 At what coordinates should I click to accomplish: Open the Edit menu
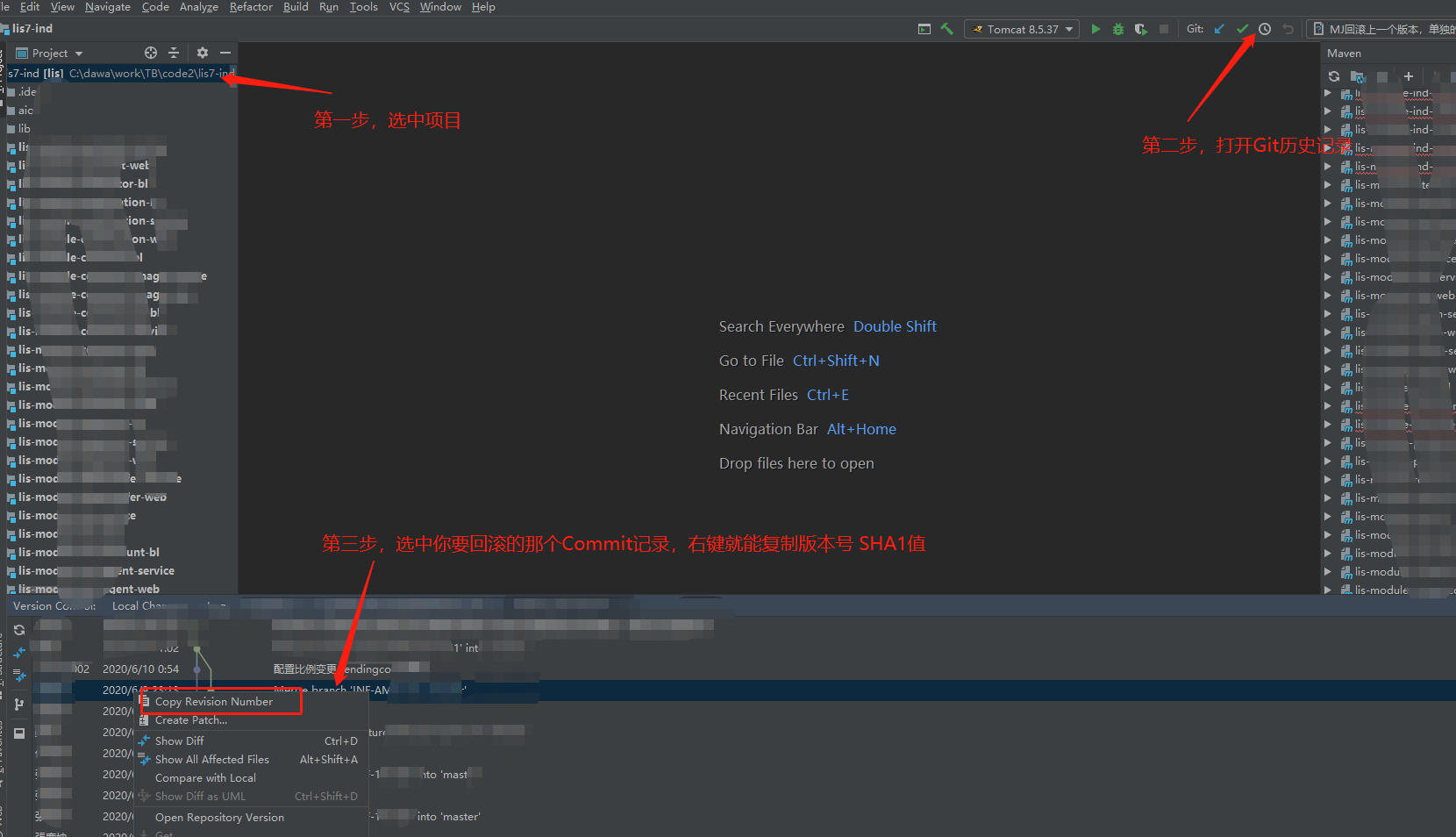(30, 7)
